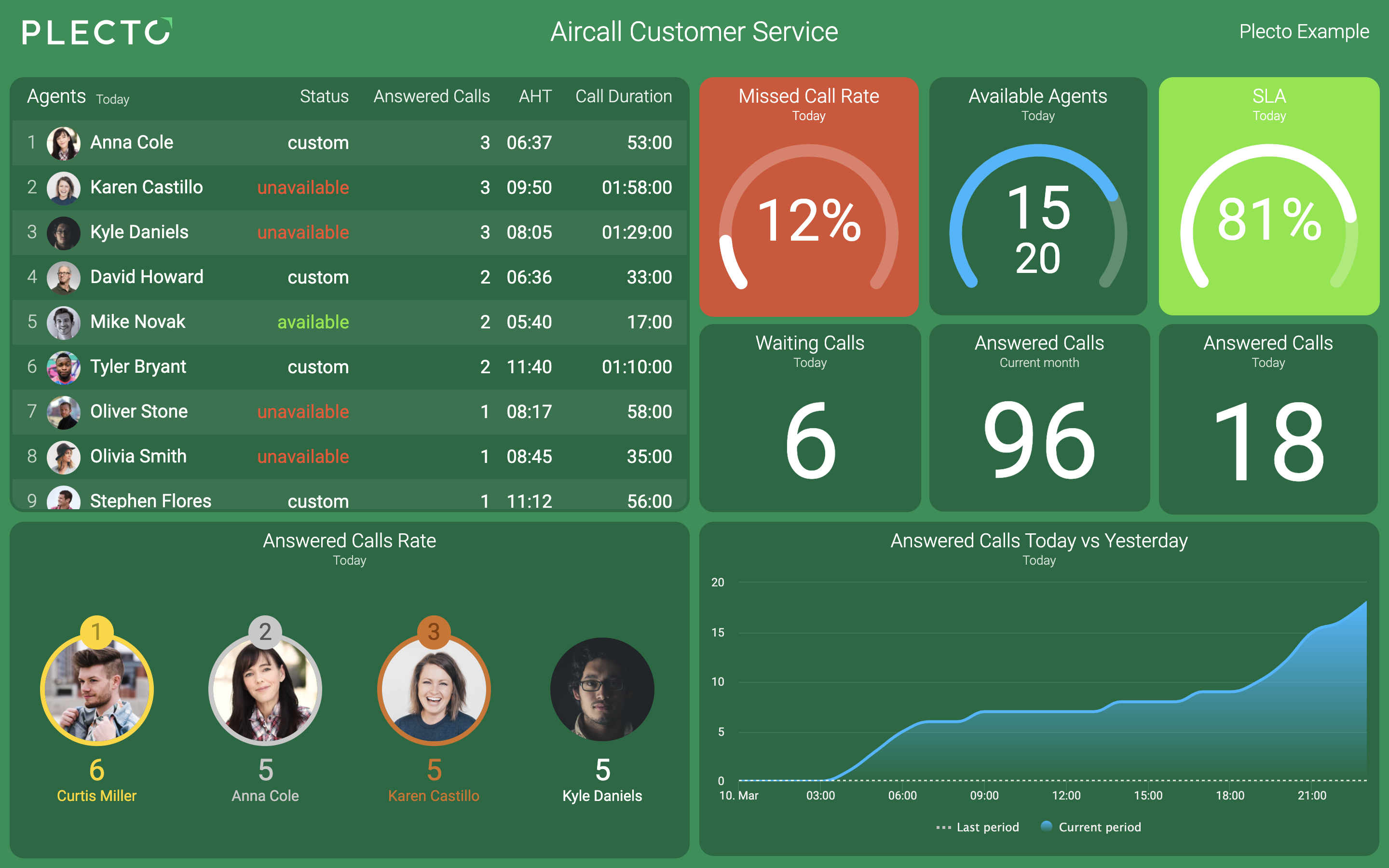Image resolution: width=1389 pixels, height=868 pixels.
Task: Click the 10. Mar x-axis label
Action: point(739,796)
